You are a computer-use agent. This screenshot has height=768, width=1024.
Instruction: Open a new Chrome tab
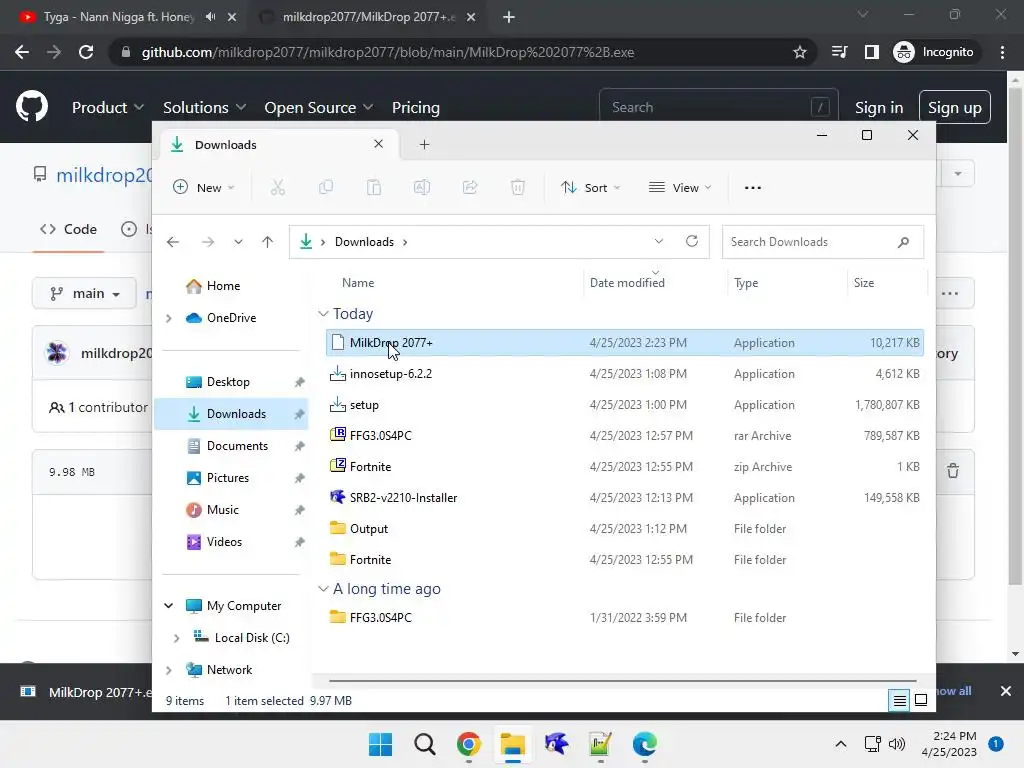[x=509, y=17]
